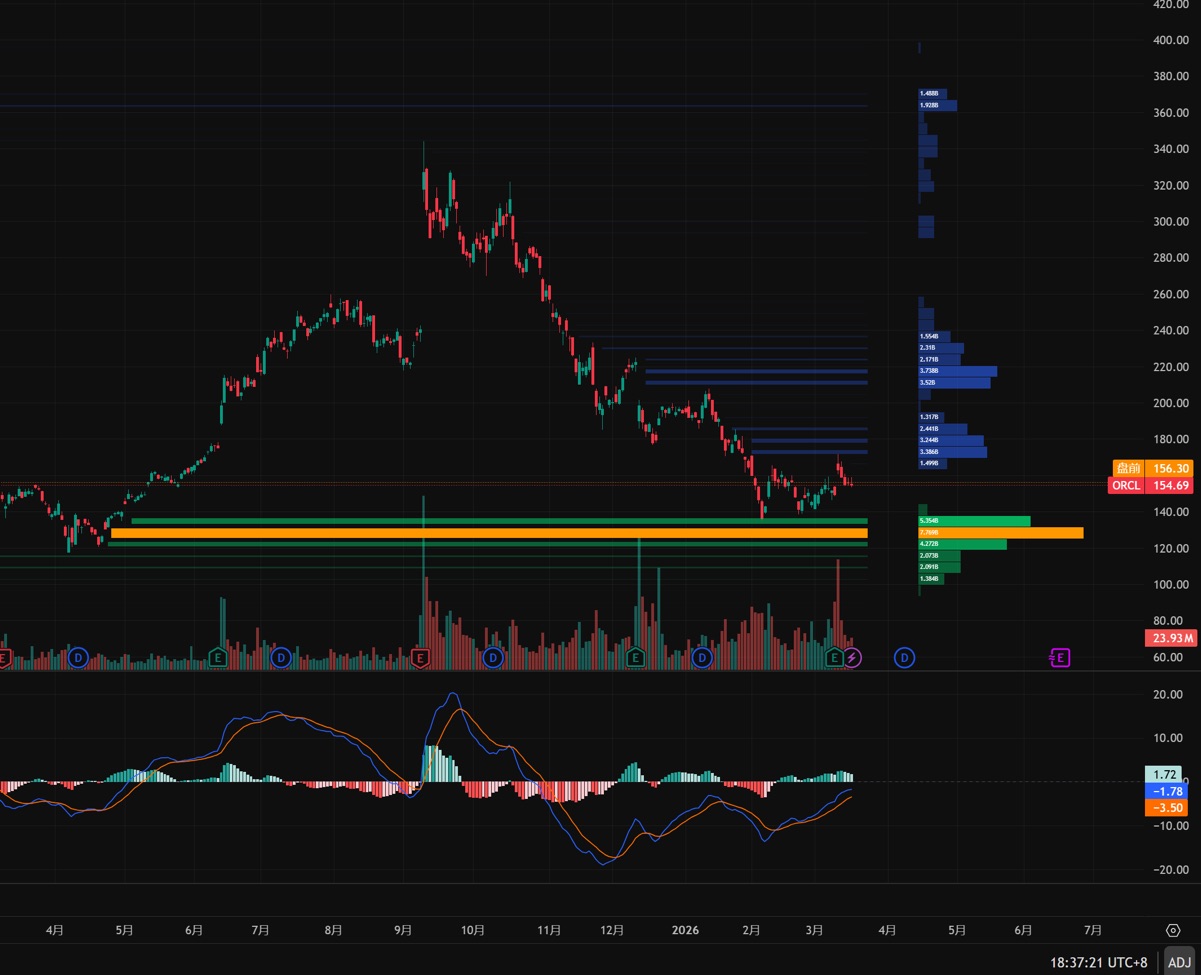Select the green 5.354B volume profile bar
This screenshot has height=975, width=1201.
(975, 521)
